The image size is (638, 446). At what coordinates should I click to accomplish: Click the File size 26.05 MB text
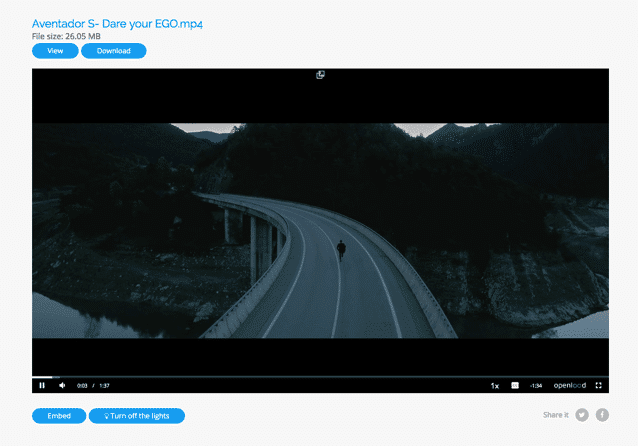(x=66, y=36)
